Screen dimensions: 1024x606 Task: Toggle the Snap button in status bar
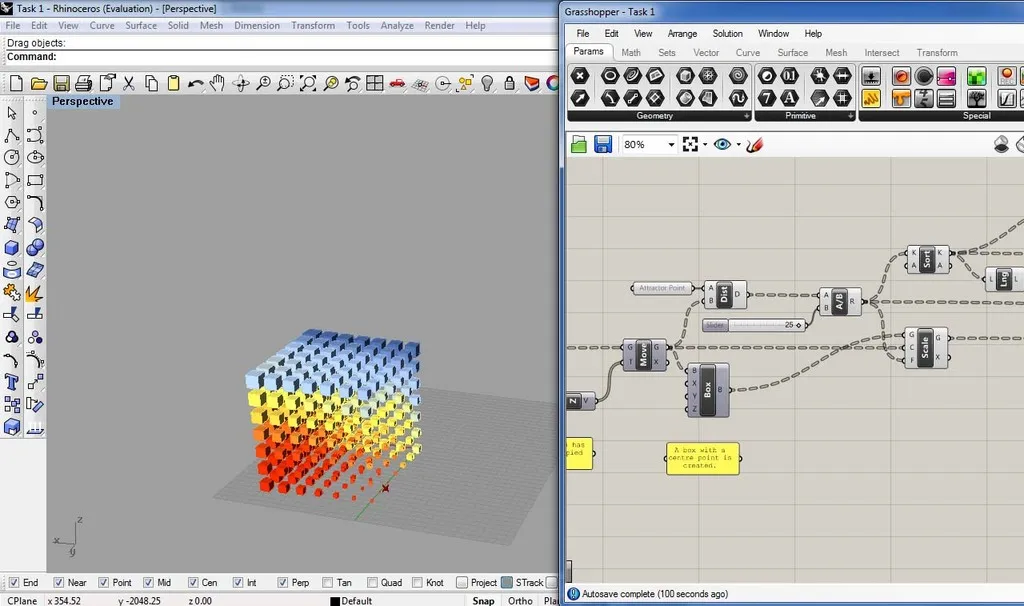click(x=483, y=601)
